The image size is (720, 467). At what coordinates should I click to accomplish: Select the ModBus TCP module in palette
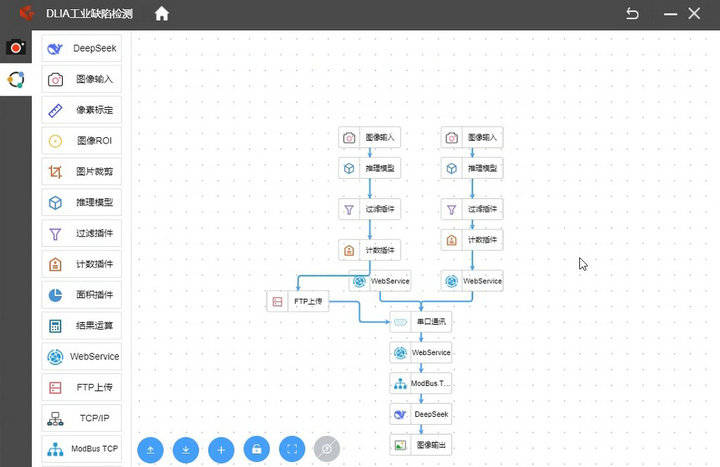82,449
